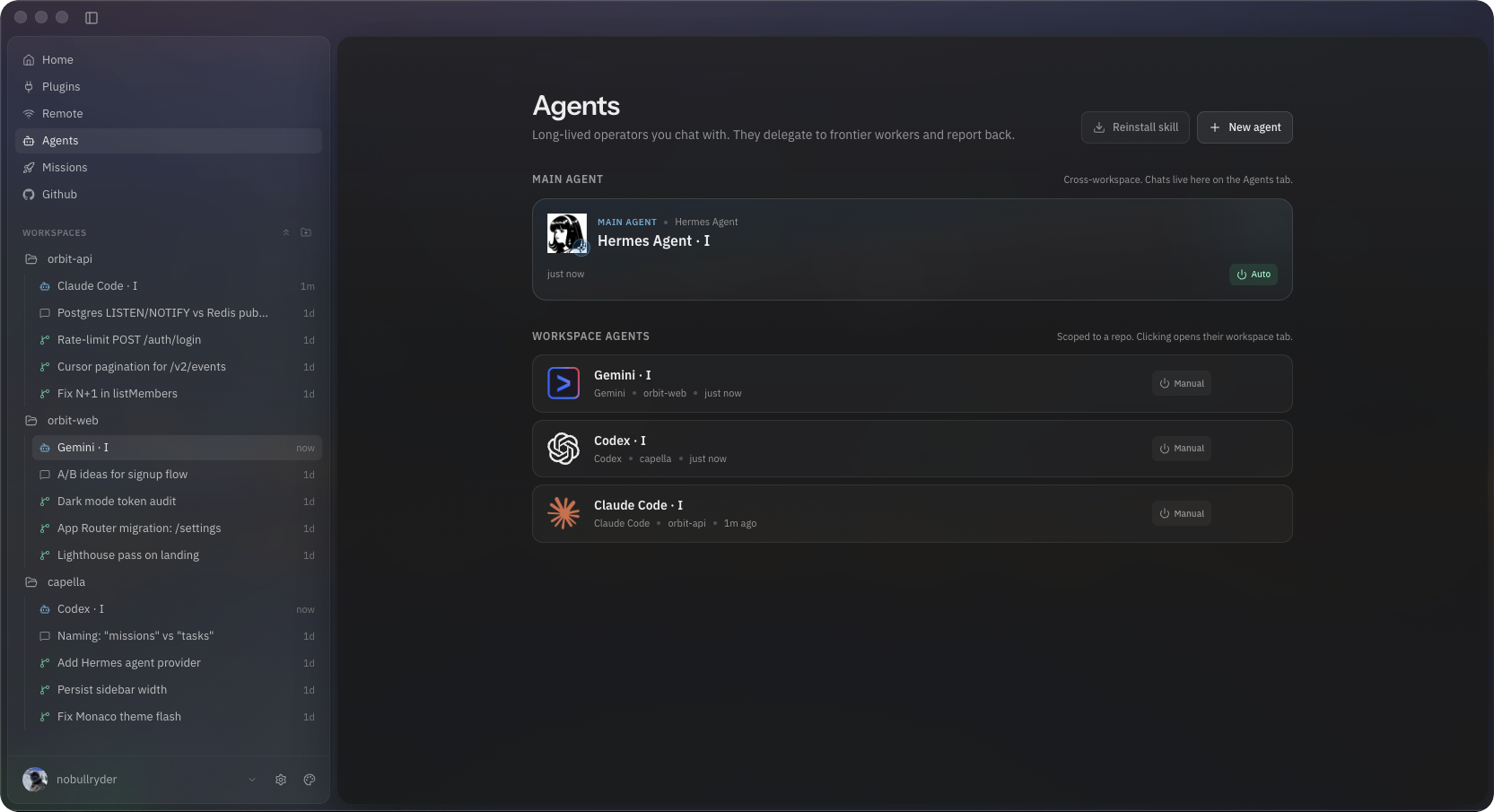
Task: Open the Postgres LISTEN/NOTIFY vs Redis chat
Action: 177,313
